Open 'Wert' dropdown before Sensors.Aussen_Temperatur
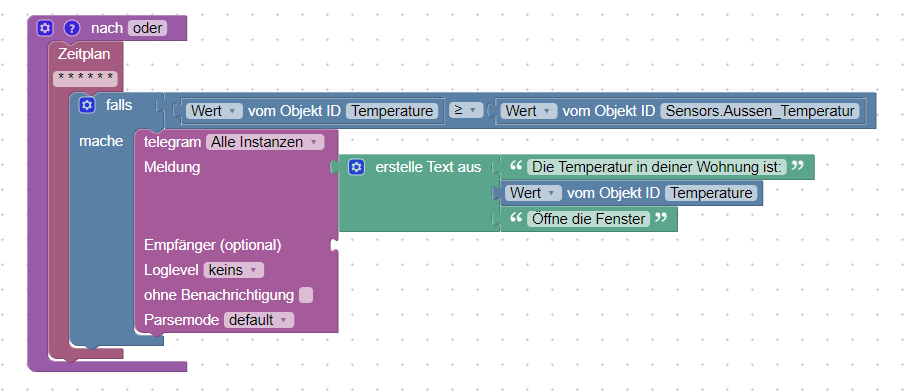914x391 pixels. click(529, 111)
